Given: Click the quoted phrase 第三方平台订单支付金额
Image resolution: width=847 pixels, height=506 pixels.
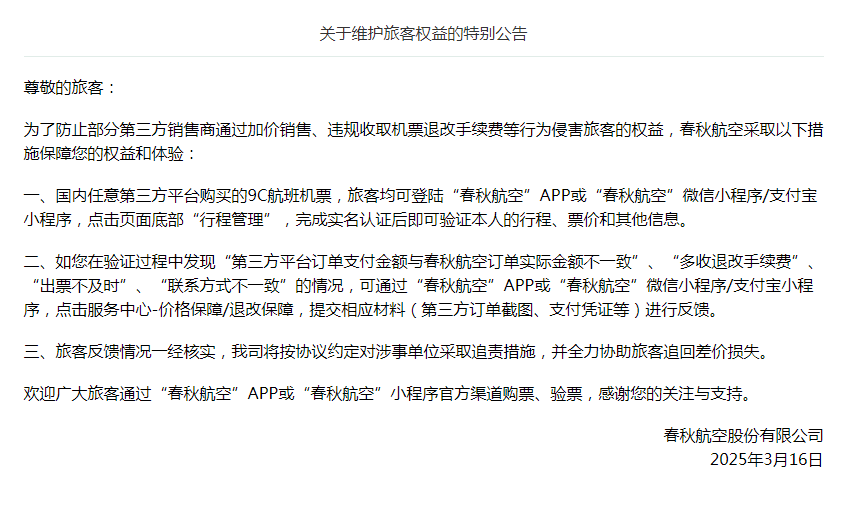Looking at the screenshot, I should [x=320, y=262].
